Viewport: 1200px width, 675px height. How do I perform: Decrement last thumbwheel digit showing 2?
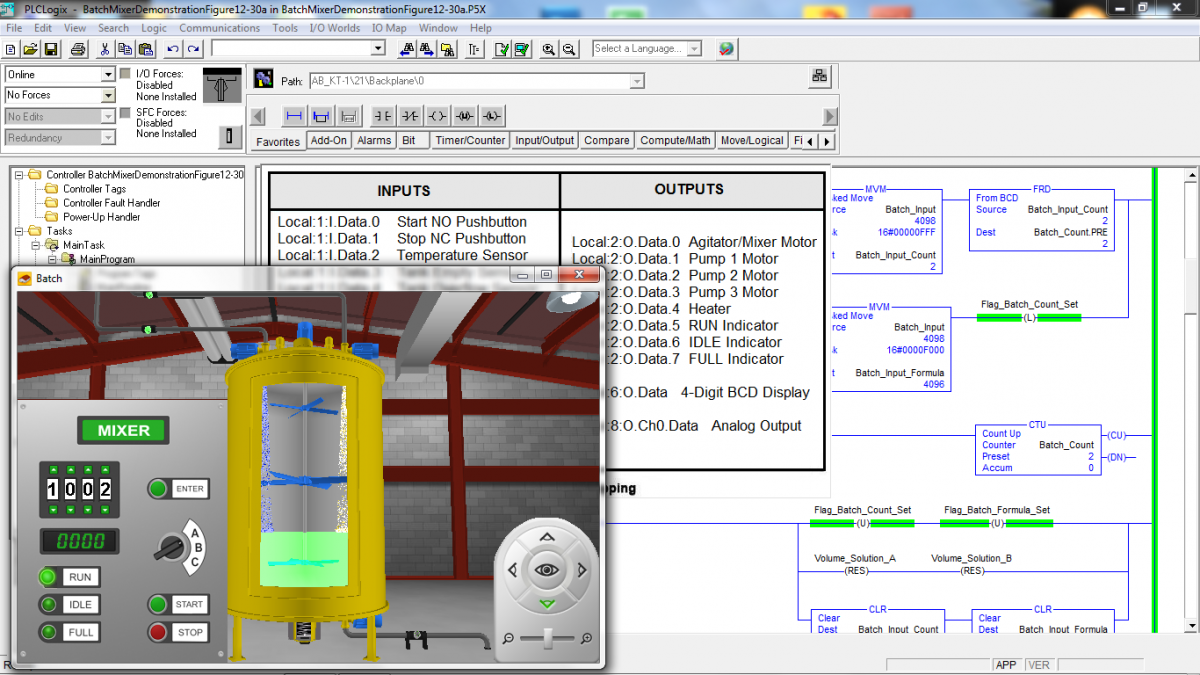point(103,510)
